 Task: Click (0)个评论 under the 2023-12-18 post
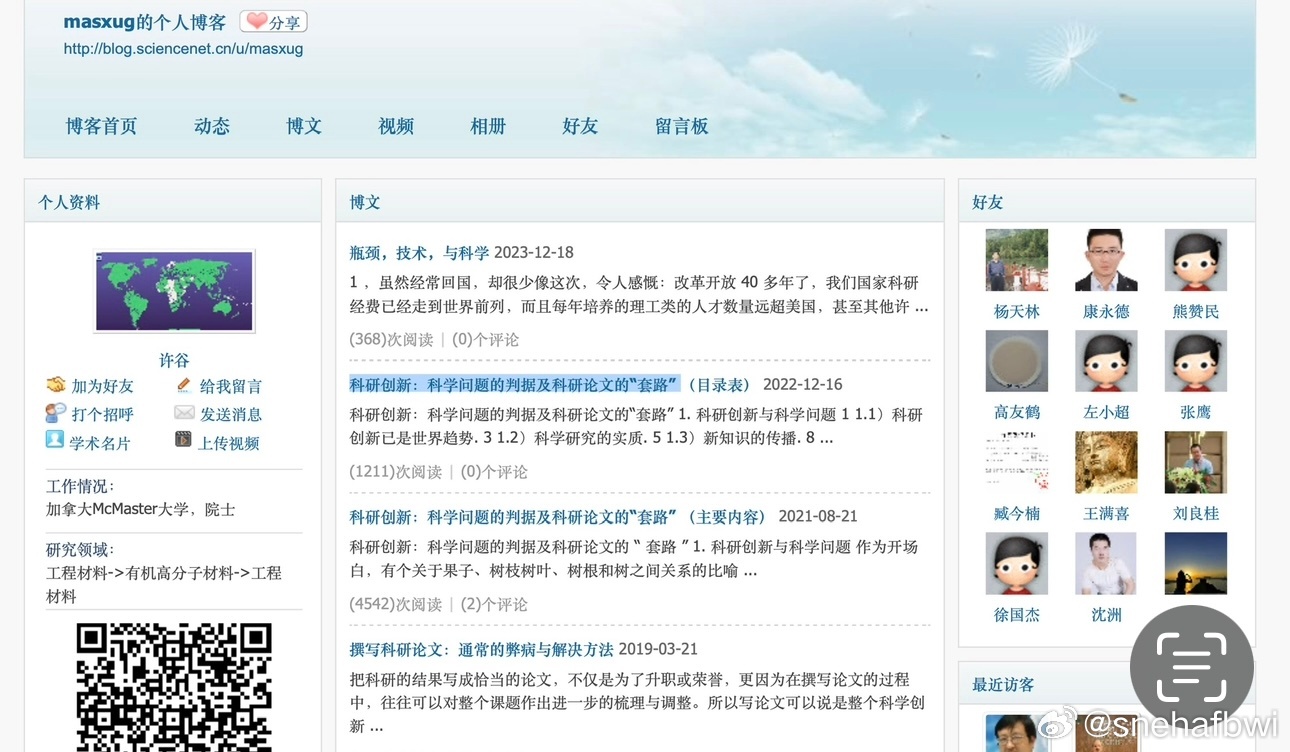(x=485, y=339)
